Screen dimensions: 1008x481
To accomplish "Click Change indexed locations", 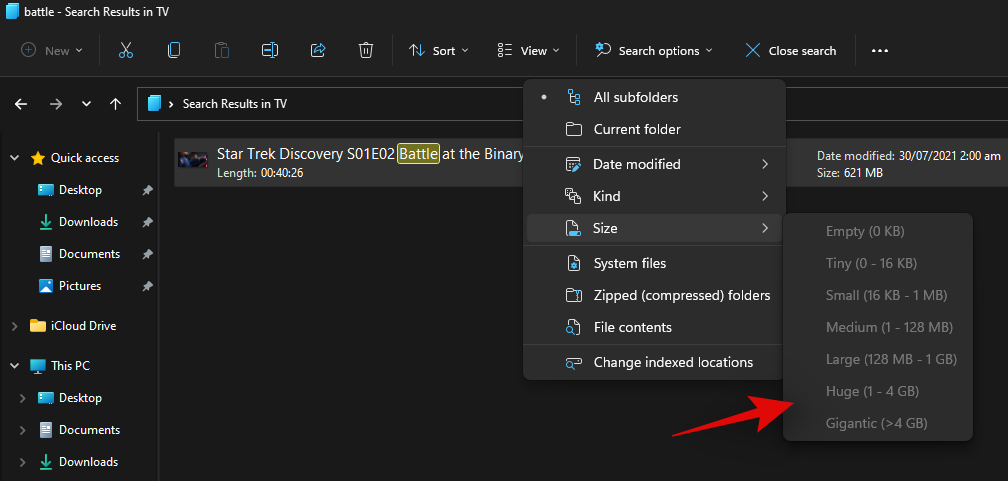I will 672,362.
